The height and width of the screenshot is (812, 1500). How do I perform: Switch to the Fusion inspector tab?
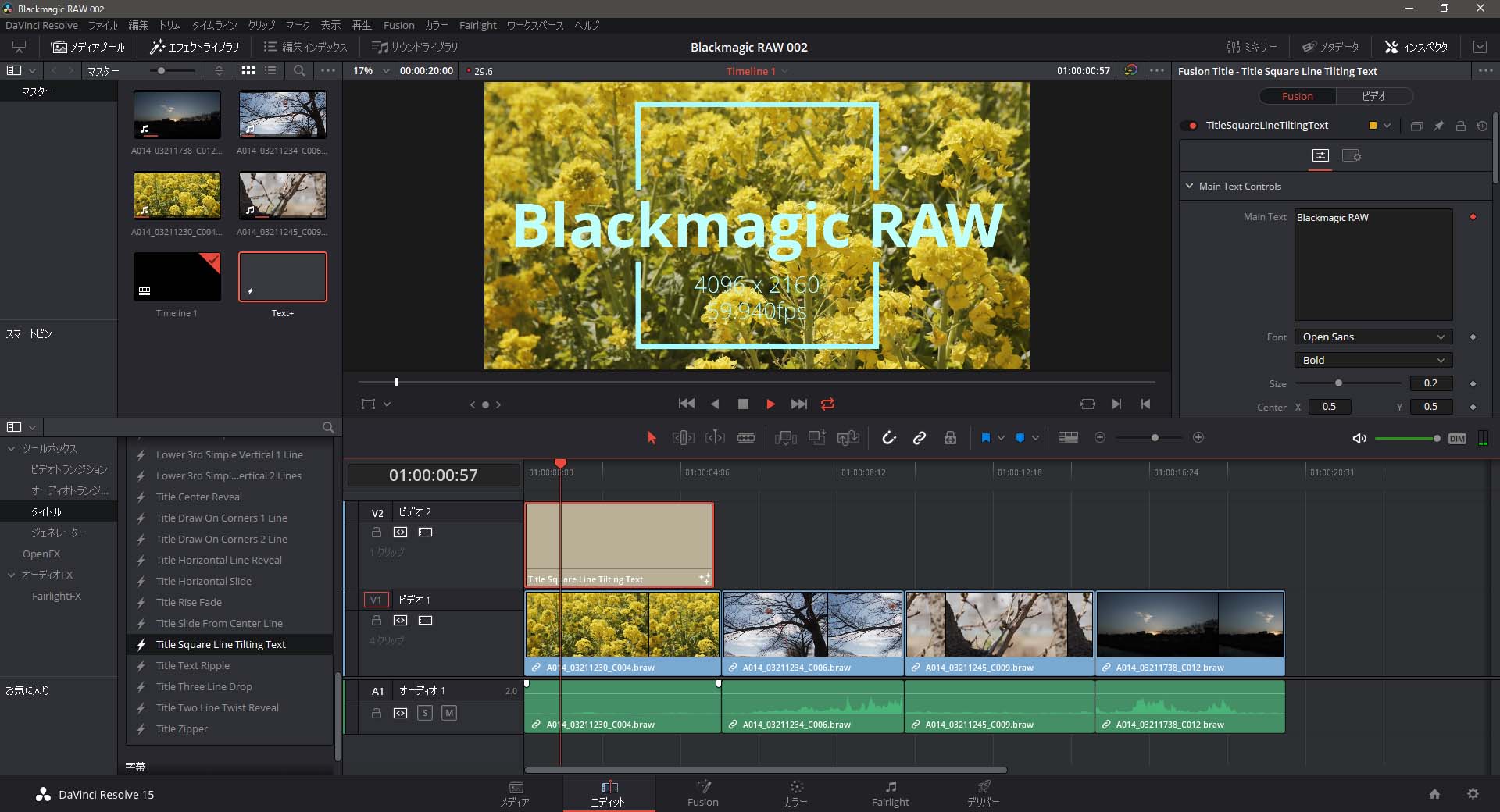tap(1297, 96)
